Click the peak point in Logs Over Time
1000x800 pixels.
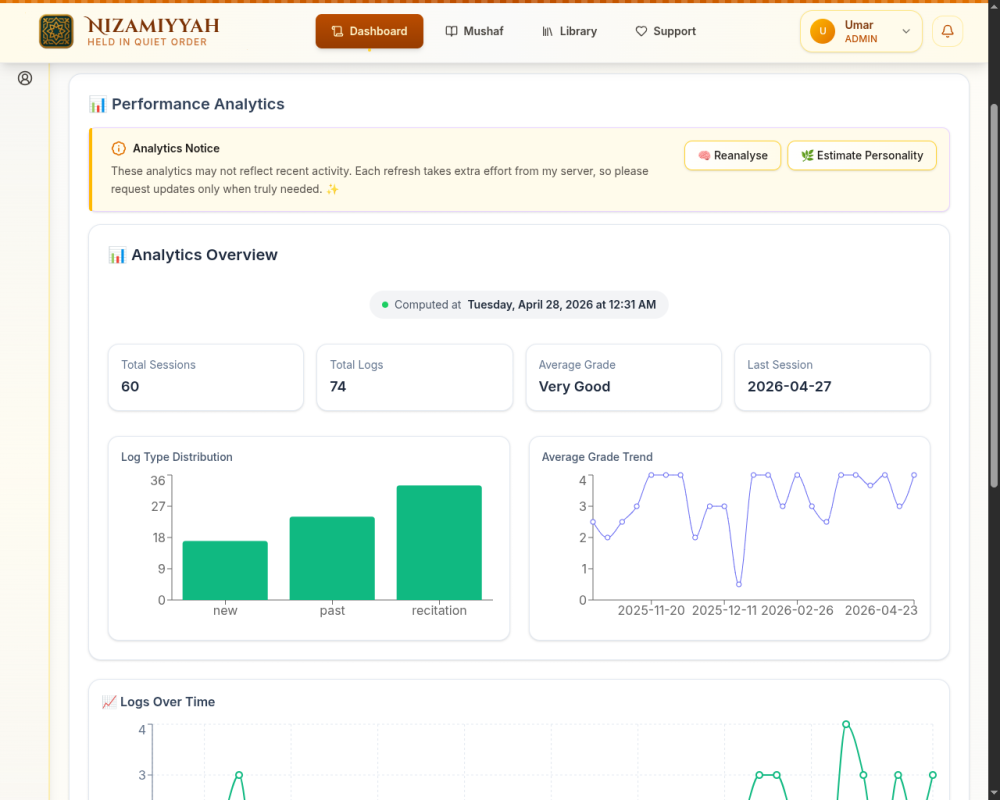coord(846,724)
